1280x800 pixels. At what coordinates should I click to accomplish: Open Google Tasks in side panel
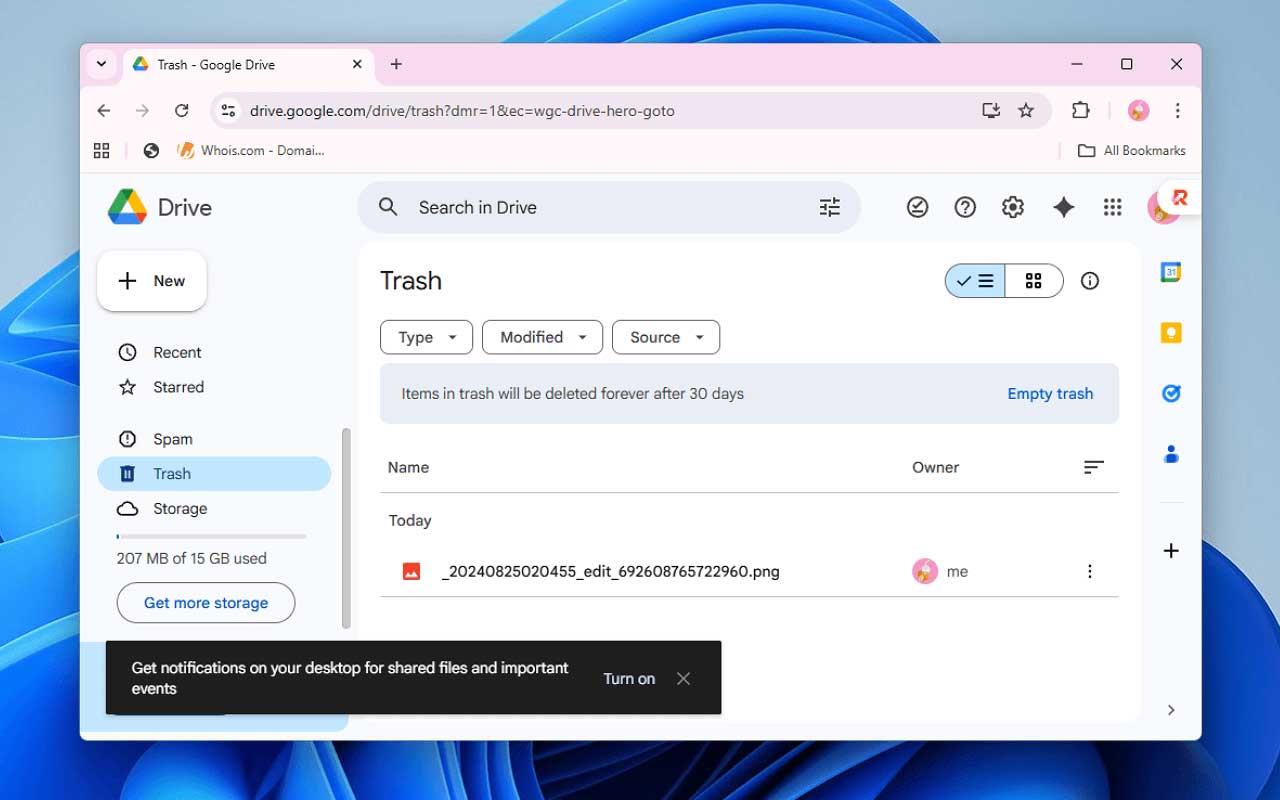coord(1171,394)
